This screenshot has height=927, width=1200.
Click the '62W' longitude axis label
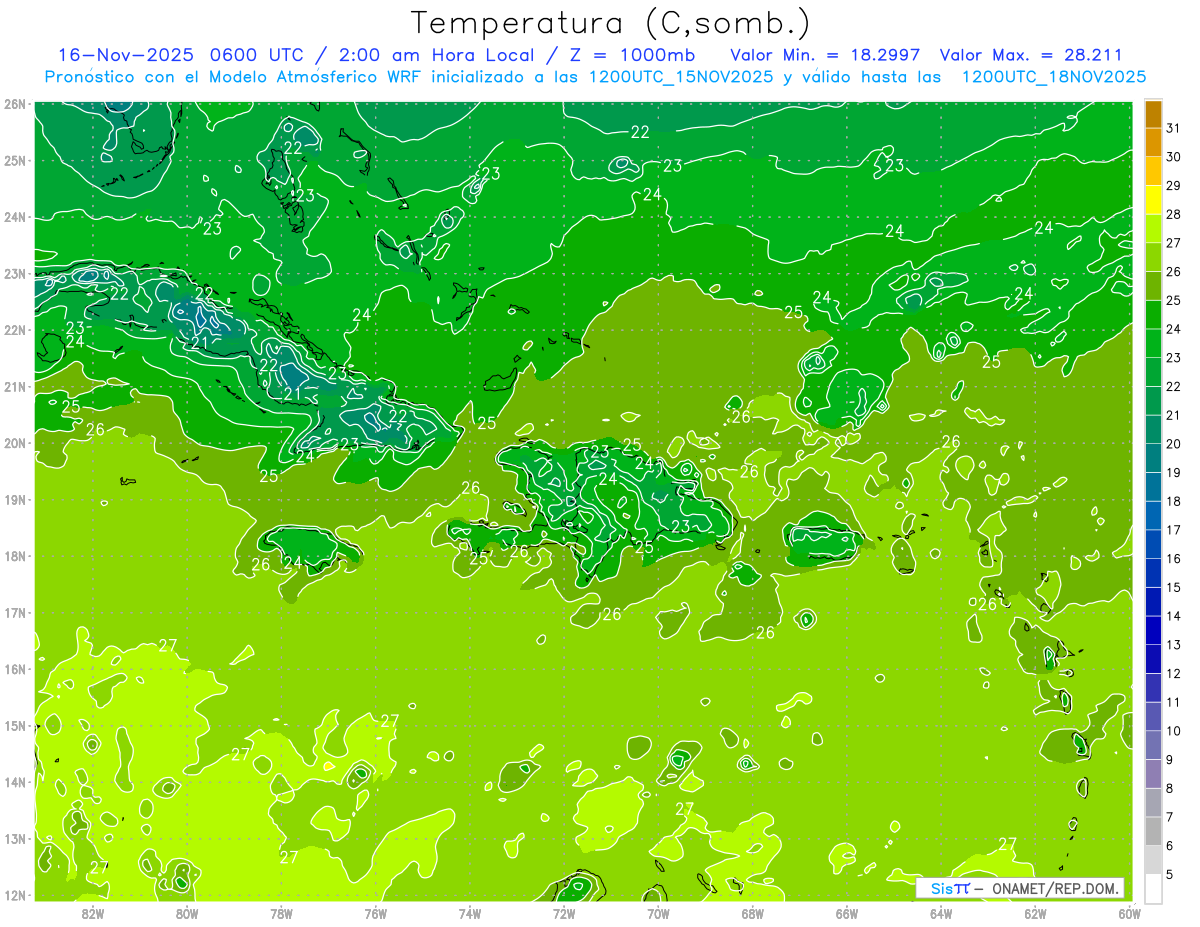coord(1036,913)
